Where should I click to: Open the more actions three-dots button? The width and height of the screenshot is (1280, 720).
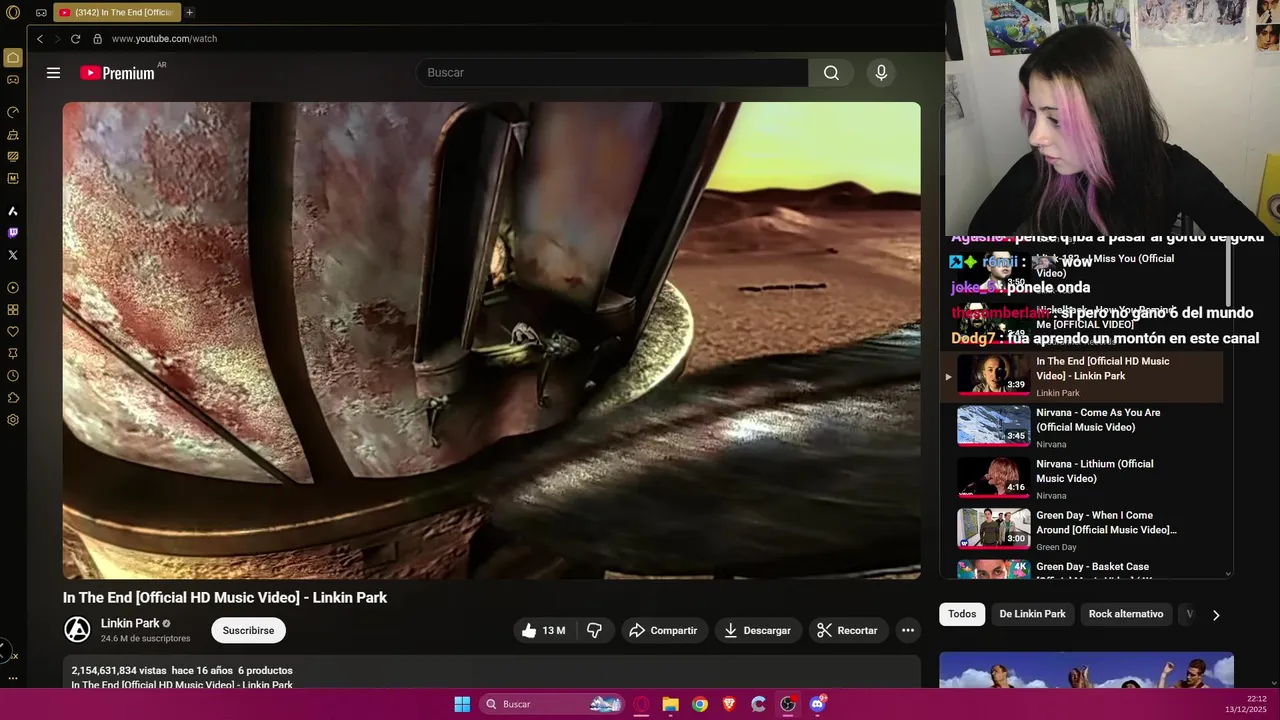(x=908, y=630)
